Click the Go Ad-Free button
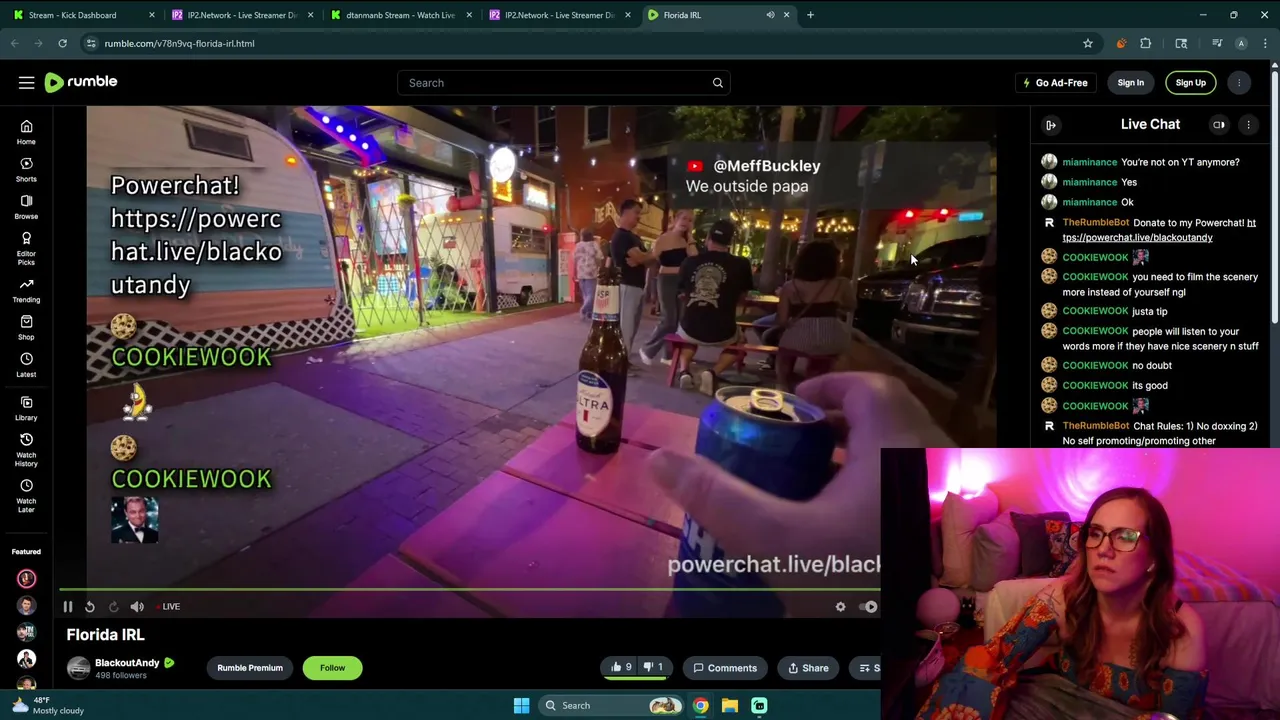This screenshot has width=1280, height=720. coord(1054,83)
